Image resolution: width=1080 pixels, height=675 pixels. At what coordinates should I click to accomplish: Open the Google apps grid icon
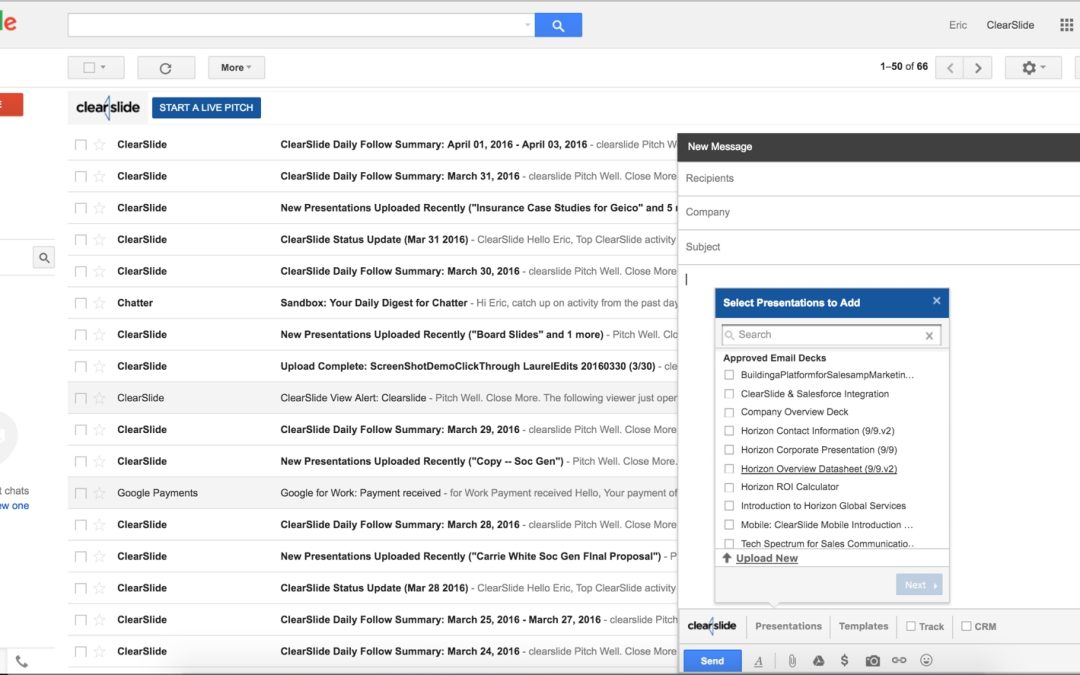click(x=1066, y=25)
